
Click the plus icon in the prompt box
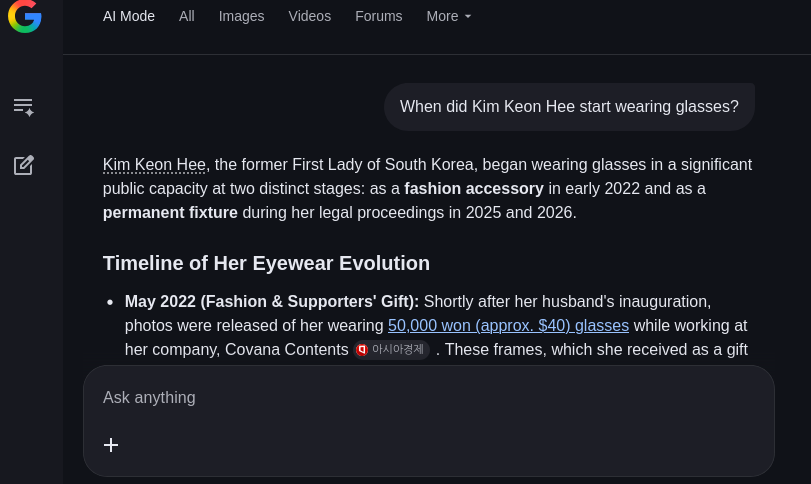click(x=111, y=445)
